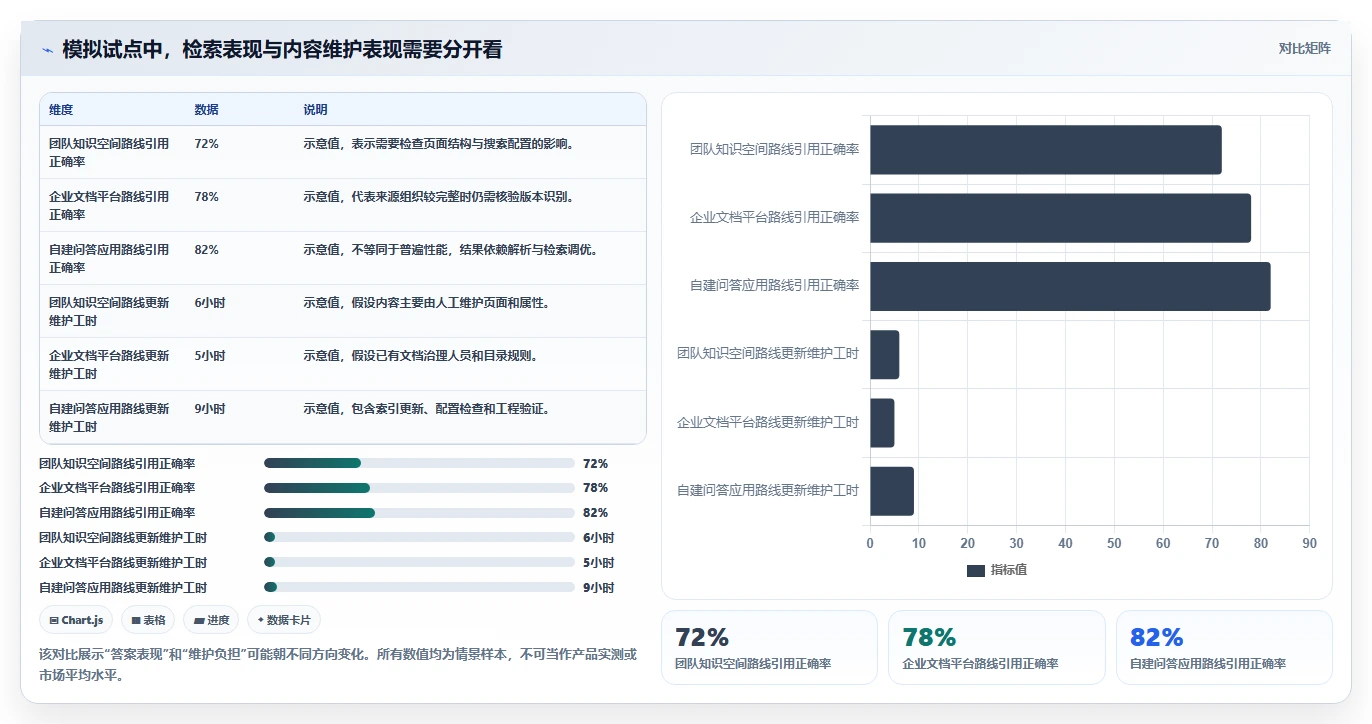Click the note about 索引更新、配置检查和工程验证
Image resolution: width=1372 pixels, height=724 pixels.
tap(427, 409)
